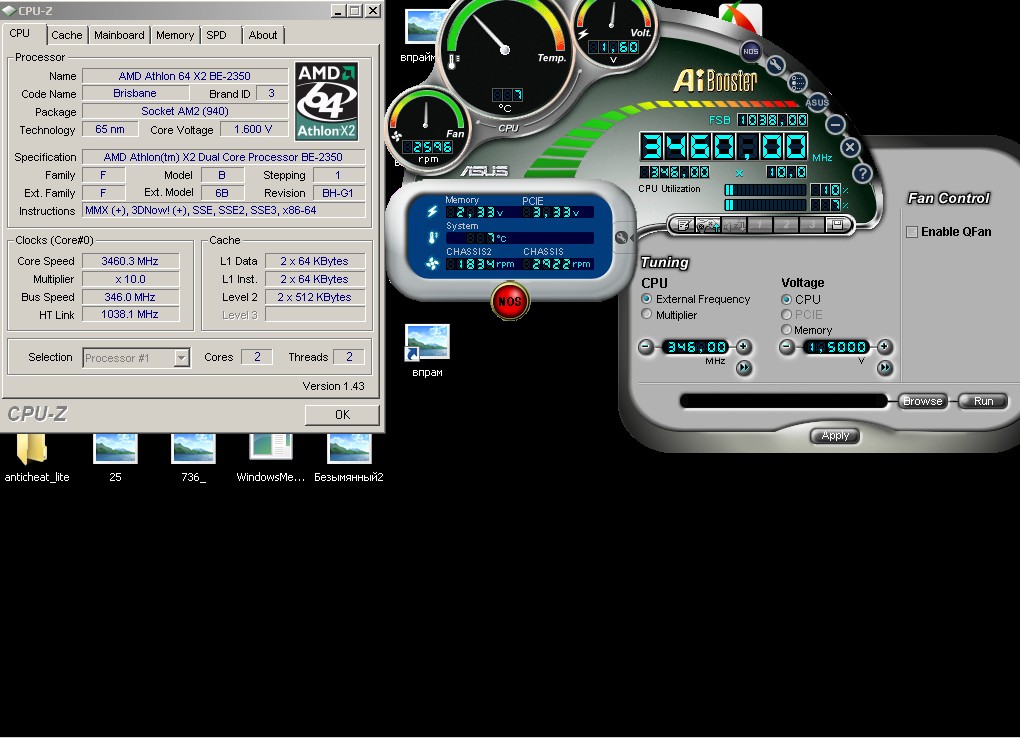This screenshot has width=1020, height=739.
Task: Select CPU voltage radio option
Action: point(786,299)
